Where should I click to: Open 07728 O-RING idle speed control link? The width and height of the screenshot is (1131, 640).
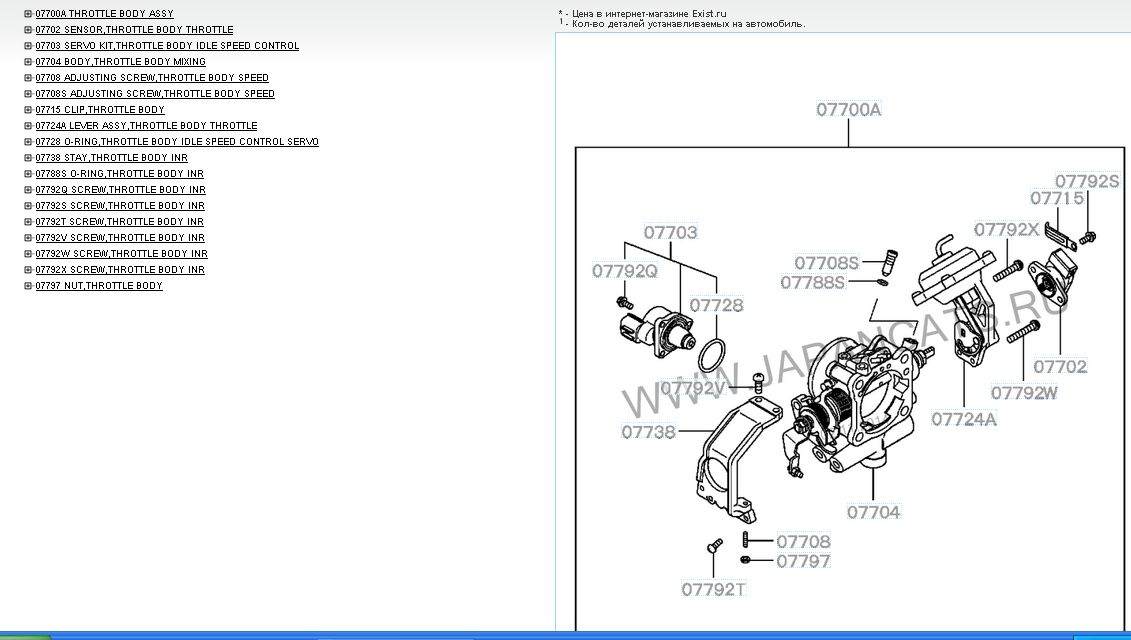tap(177, 142)
